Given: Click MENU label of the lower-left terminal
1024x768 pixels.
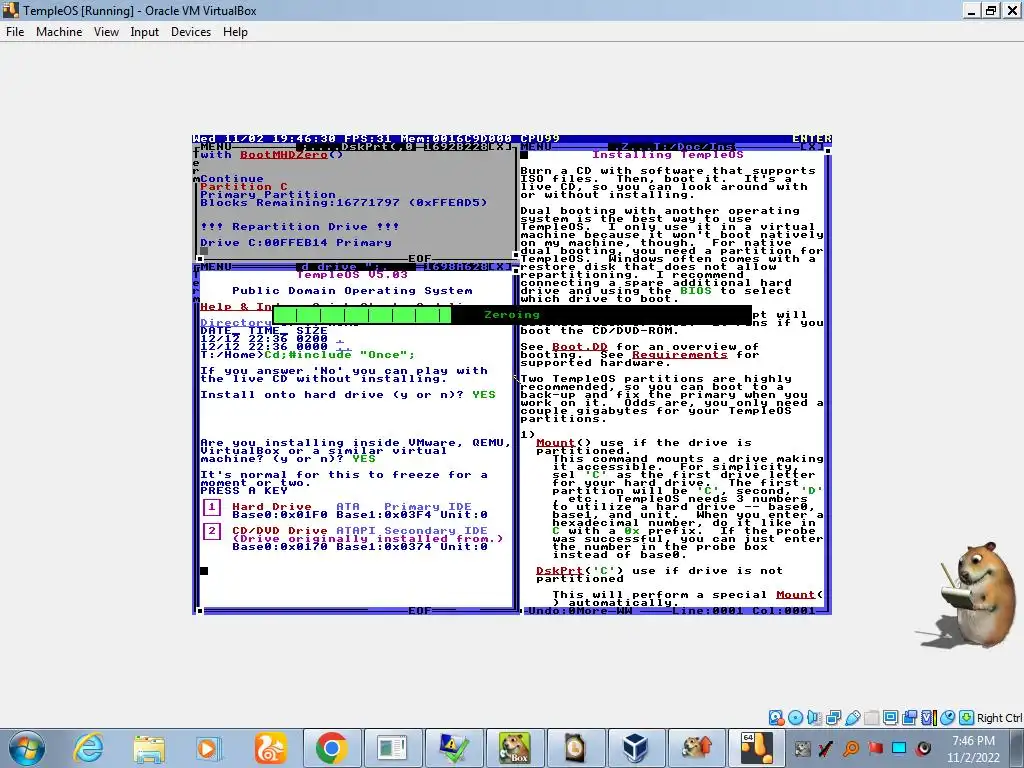Looking at the screenshot, I should [x=216, y=266].
